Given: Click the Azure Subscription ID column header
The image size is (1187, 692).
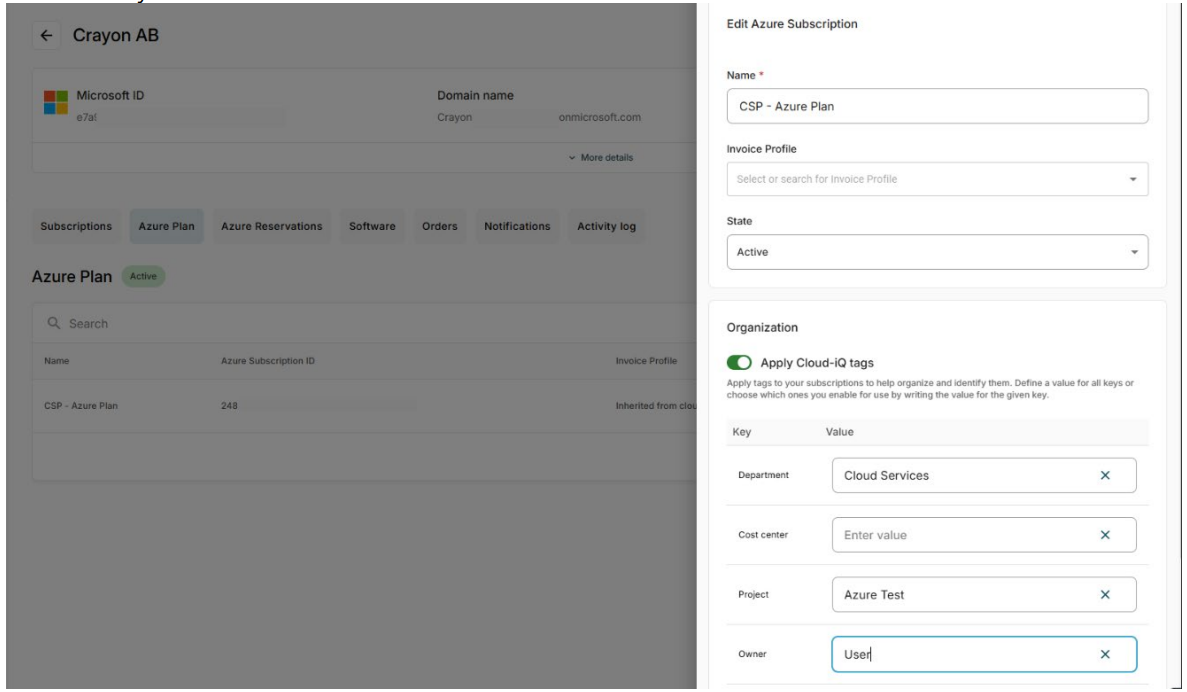Looking at the screenshot, I should click(x=268, y=361).
